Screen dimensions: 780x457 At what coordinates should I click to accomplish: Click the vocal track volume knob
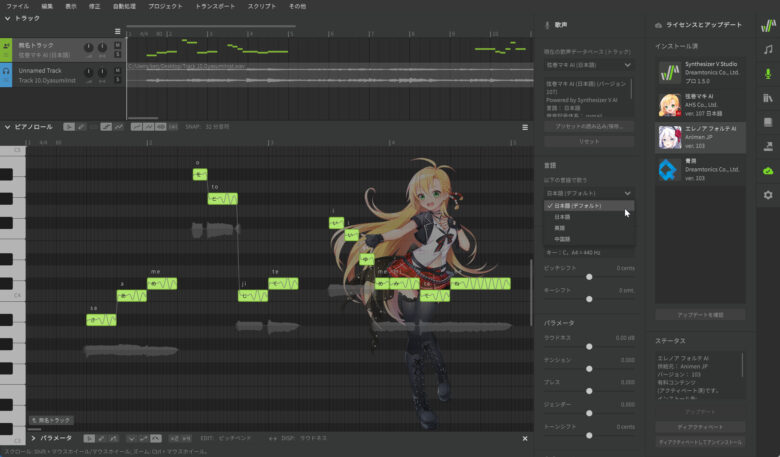(89, 48)
